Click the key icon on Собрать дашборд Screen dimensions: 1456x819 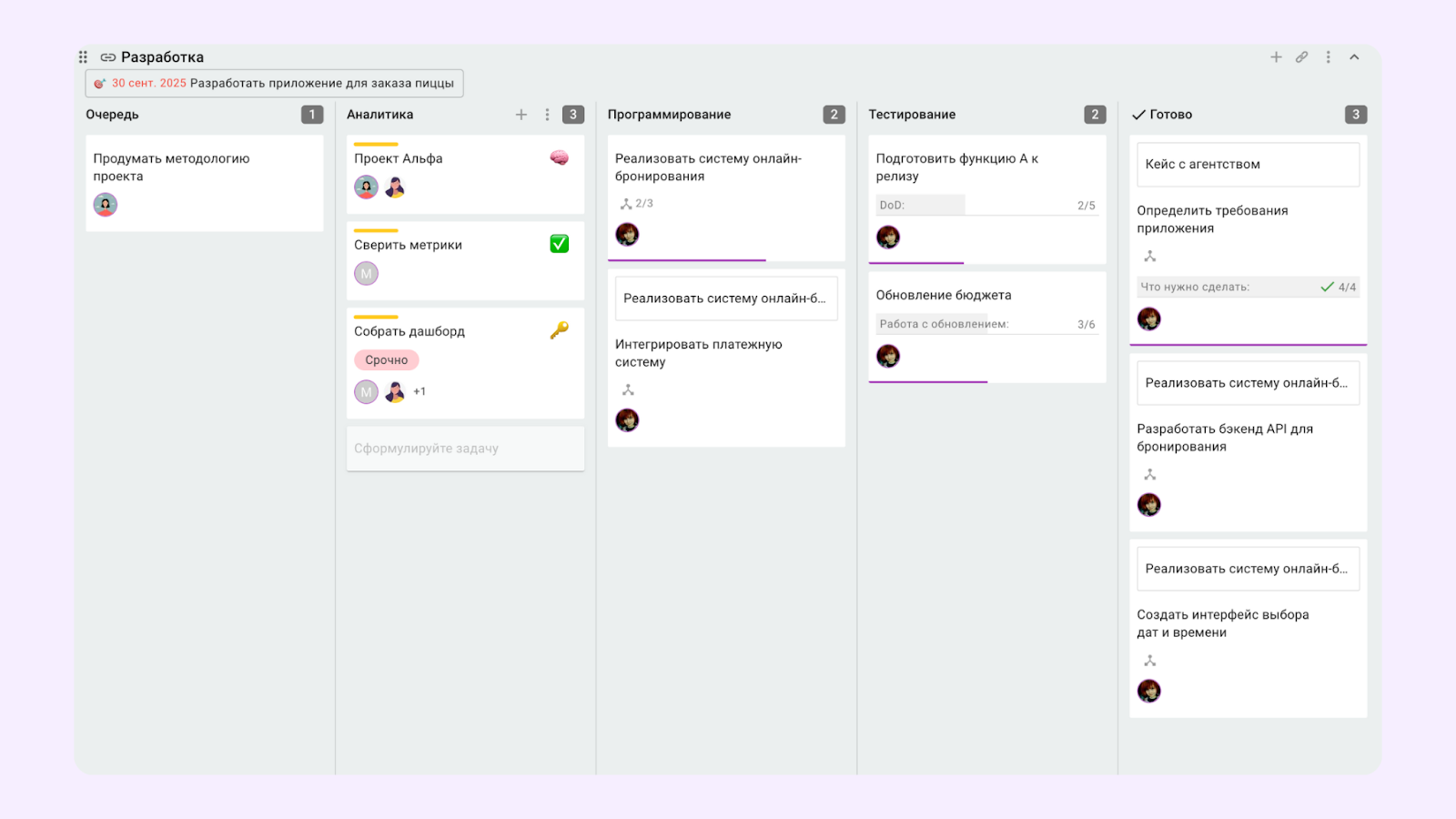click(559, 330)
